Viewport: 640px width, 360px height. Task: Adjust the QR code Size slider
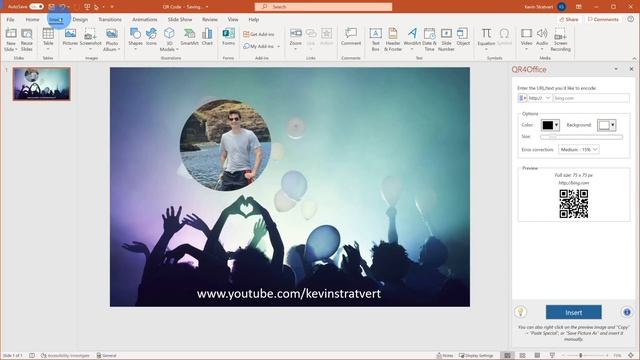click(582, 137)
